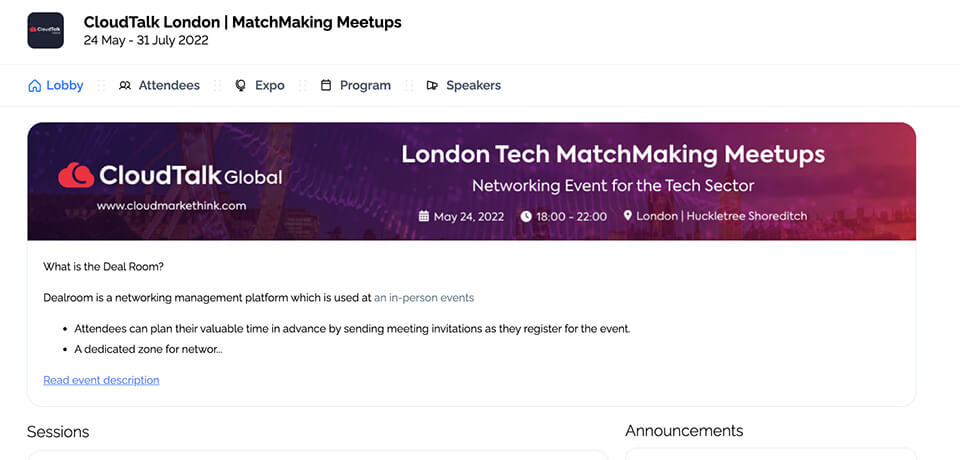The width and height of the screenshot is (960, 460).
Task: Click the Expo lightbulb icon
Action: [240, 86]
